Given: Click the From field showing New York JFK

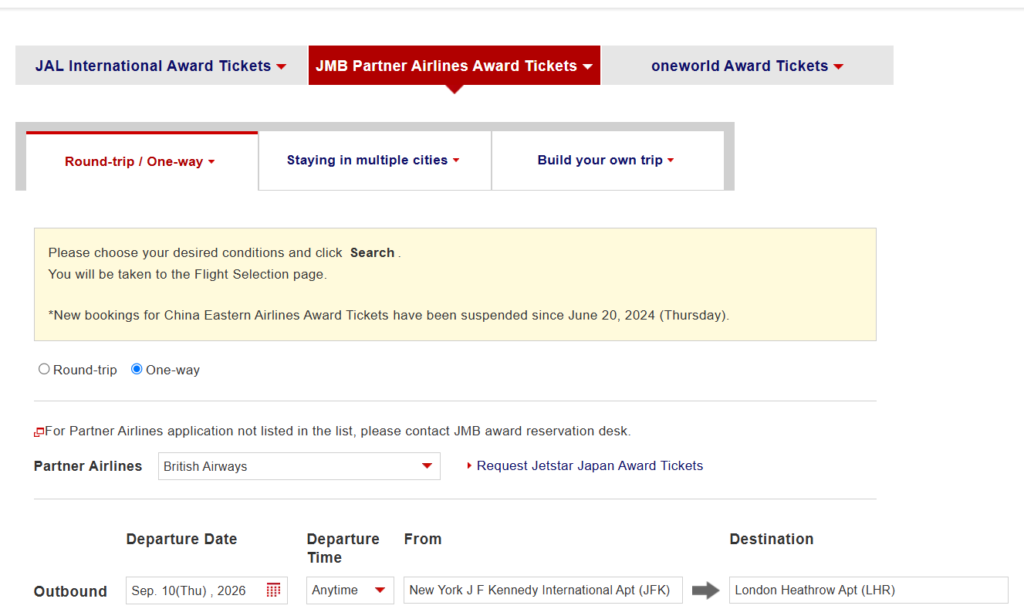Looking at the screenshot, I should point(542,590).
